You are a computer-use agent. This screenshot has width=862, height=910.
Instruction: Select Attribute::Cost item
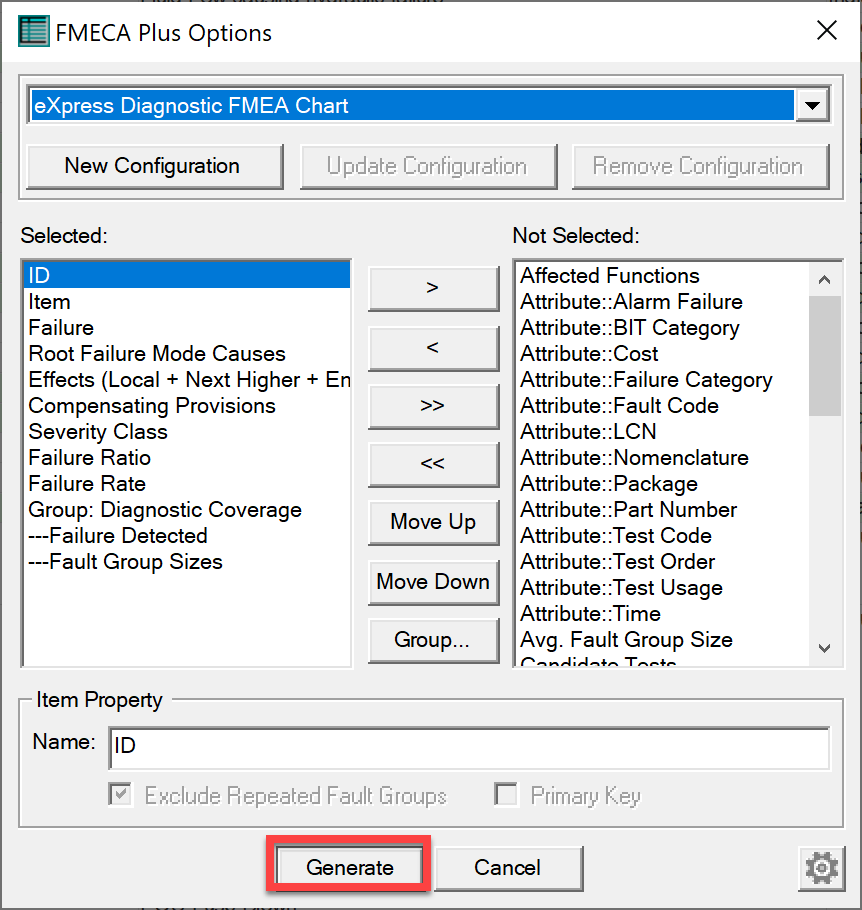[662, 353]
